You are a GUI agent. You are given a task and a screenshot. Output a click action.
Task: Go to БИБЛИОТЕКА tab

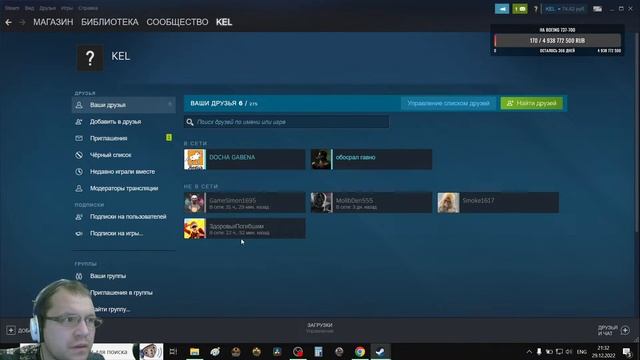coord(110,22)
